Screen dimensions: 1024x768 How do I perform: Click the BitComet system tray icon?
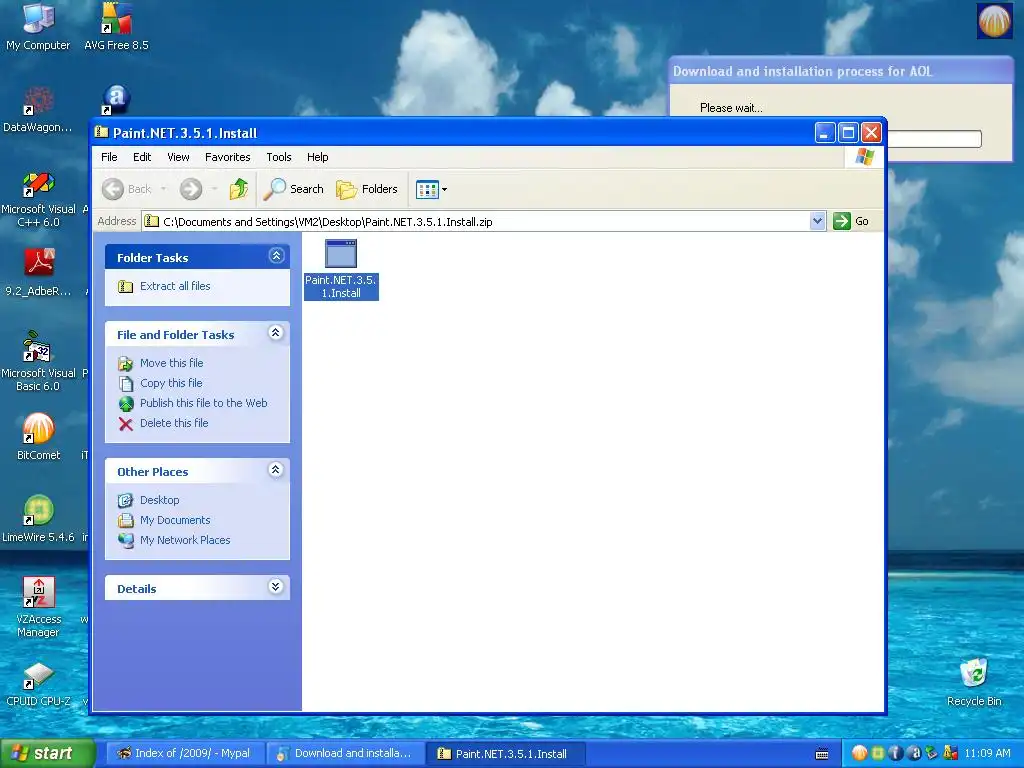pyautogui.click(x=859, y=754)
